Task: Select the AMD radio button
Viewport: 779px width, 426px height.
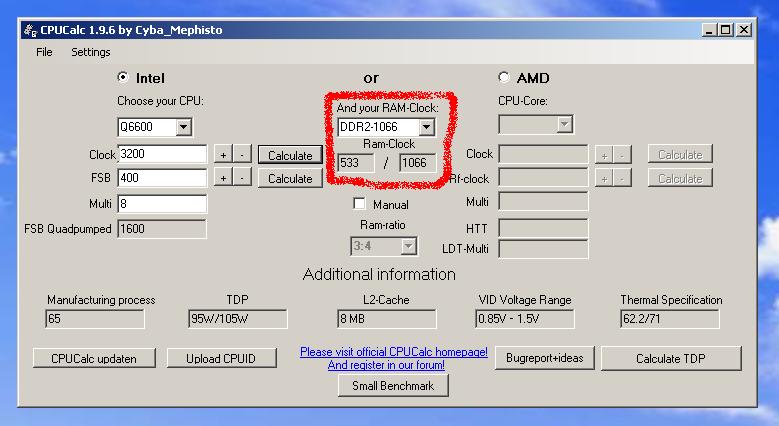Action: 504,77
